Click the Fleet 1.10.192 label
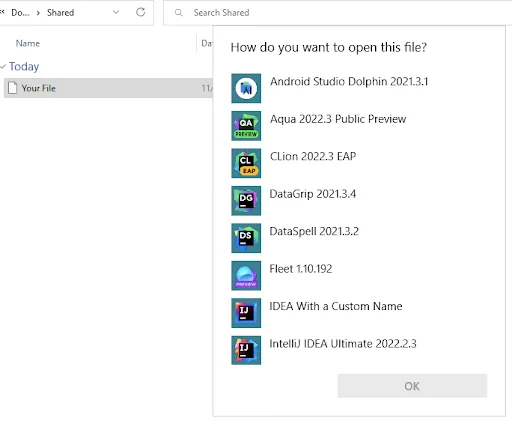Viewport: 512px width, 421px height. [x=301, y=269]
